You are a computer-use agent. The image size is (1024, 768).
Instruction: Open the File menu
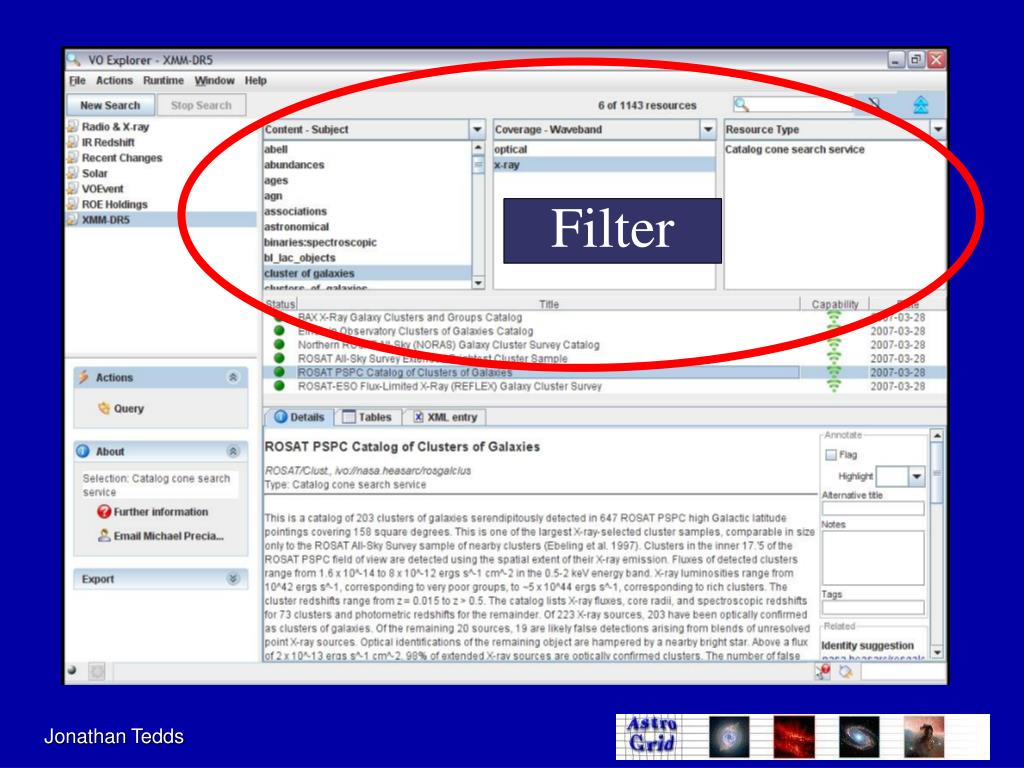(77, 80)
